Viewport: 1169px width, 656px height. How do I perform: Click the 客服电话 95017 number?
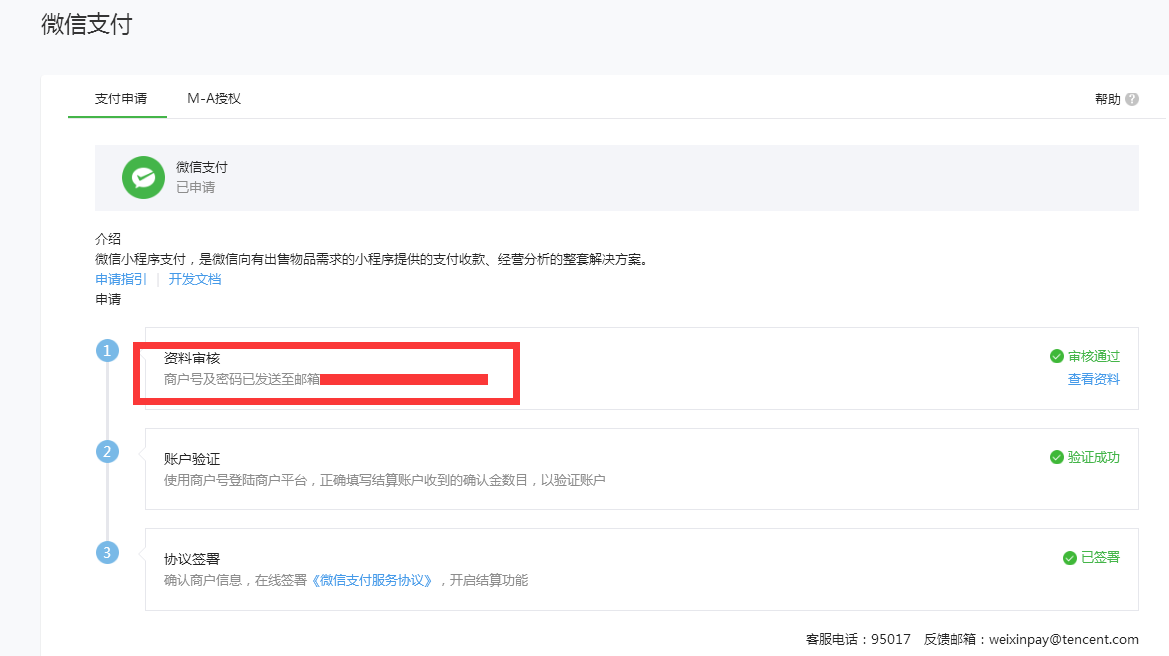click(890, 640)
